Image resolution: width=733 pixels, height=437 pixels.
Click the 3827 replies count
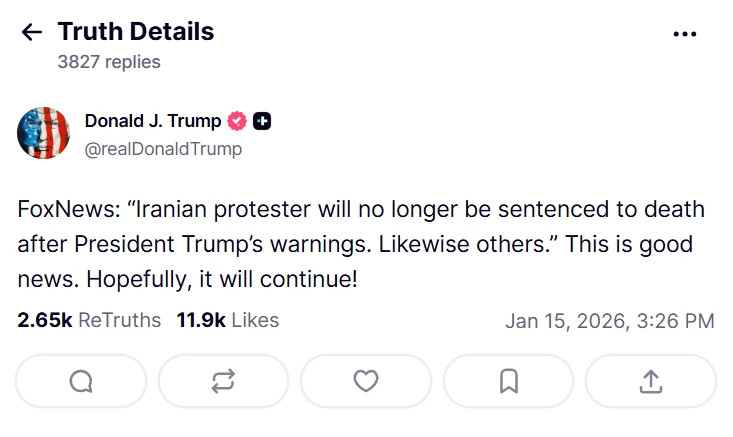point(109,62)
